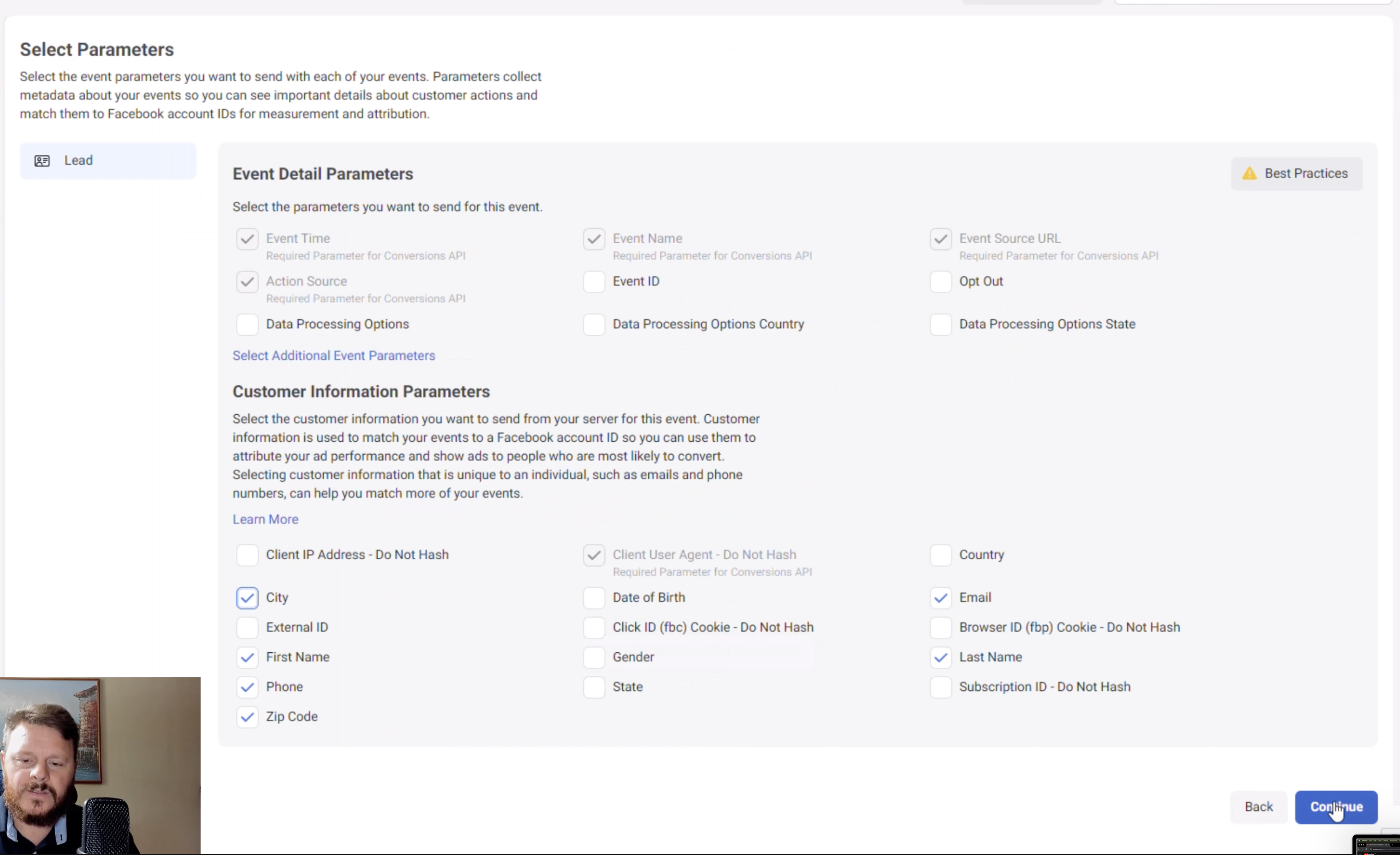The height and width of the screenshot is (855, 1400).
Task: Select the Lead event tab
Action: tap(108, 161)
